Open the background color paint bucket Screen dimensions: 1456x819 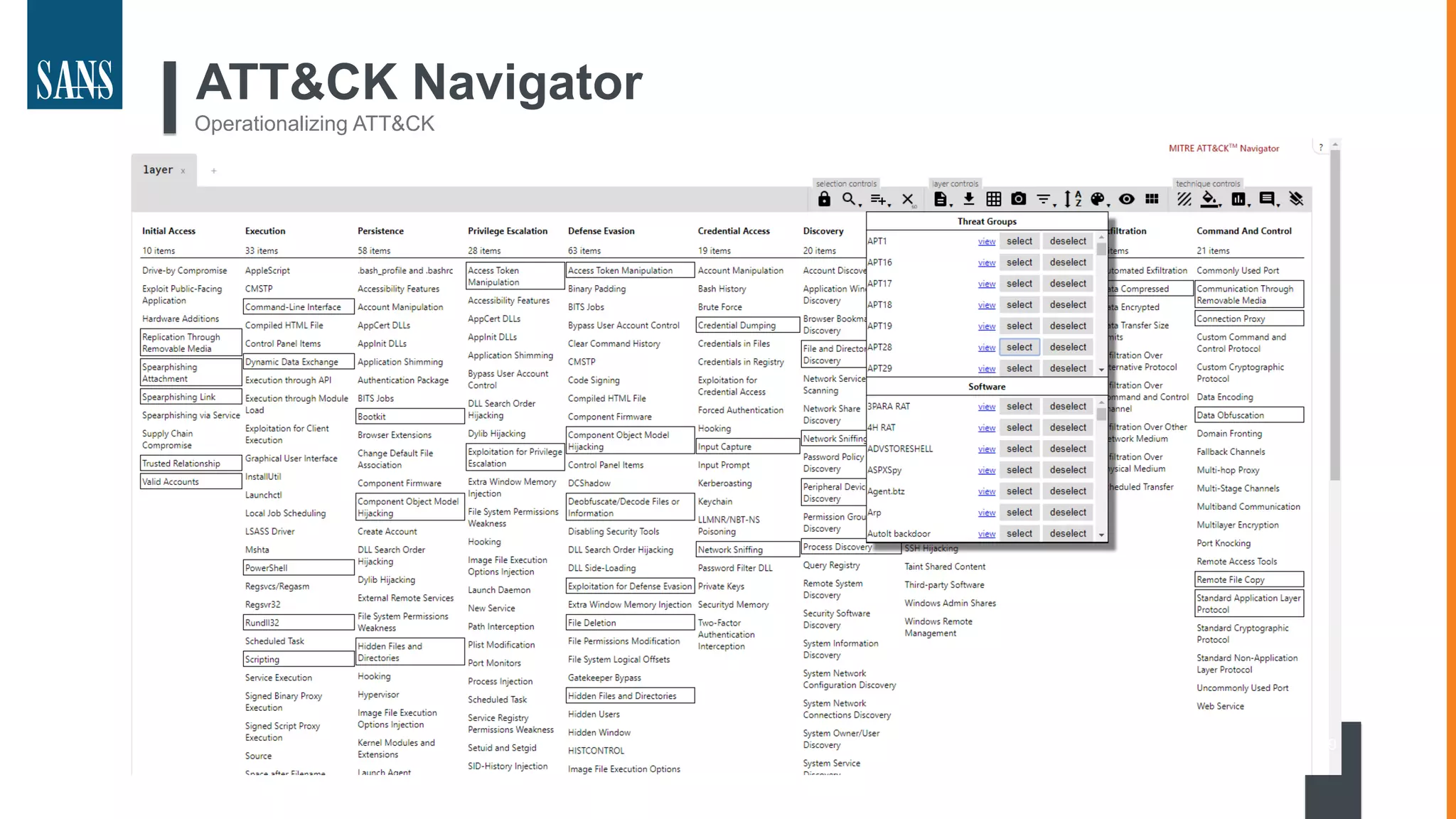[1209, 199]
